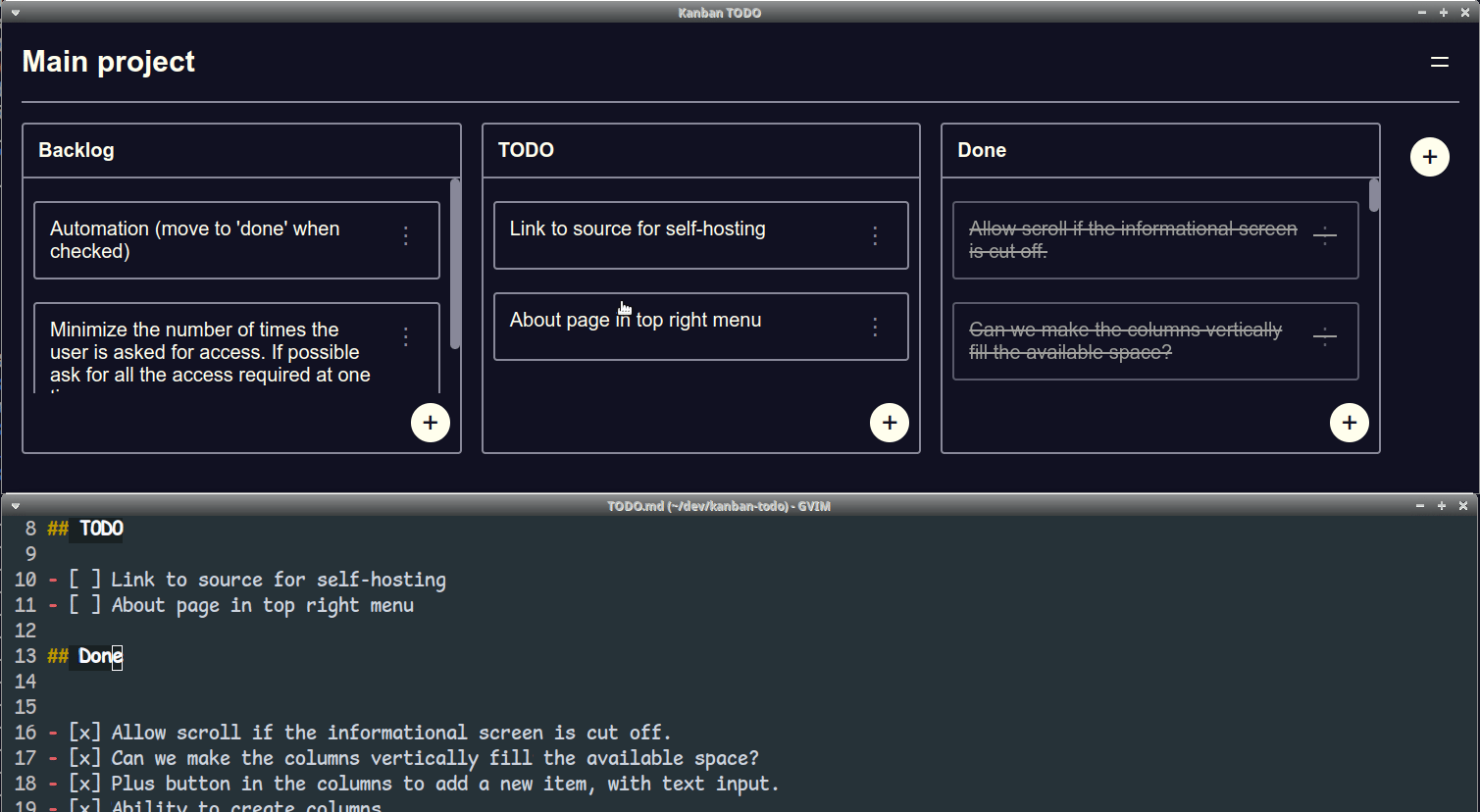Click the ## Done heading in GVIM
Viewport: 1480px width, 812px height.
85,656
